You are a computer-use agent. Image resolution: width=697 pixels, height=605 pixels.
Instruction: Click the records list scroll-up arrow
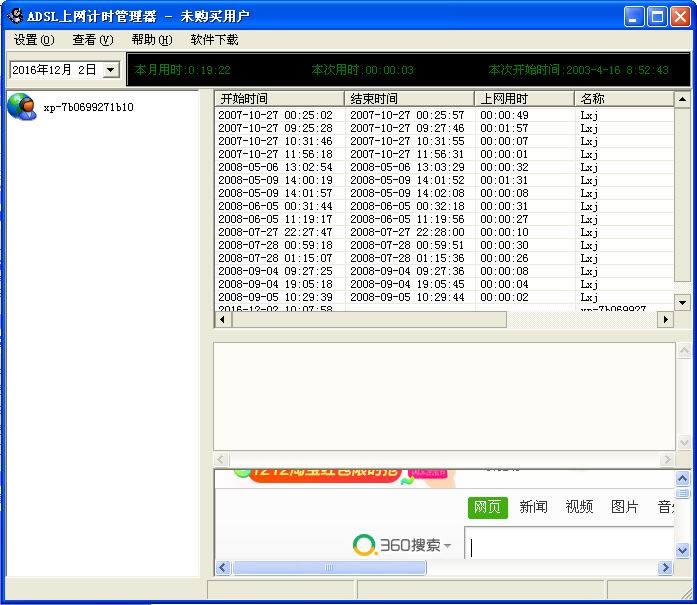point(682,99)
